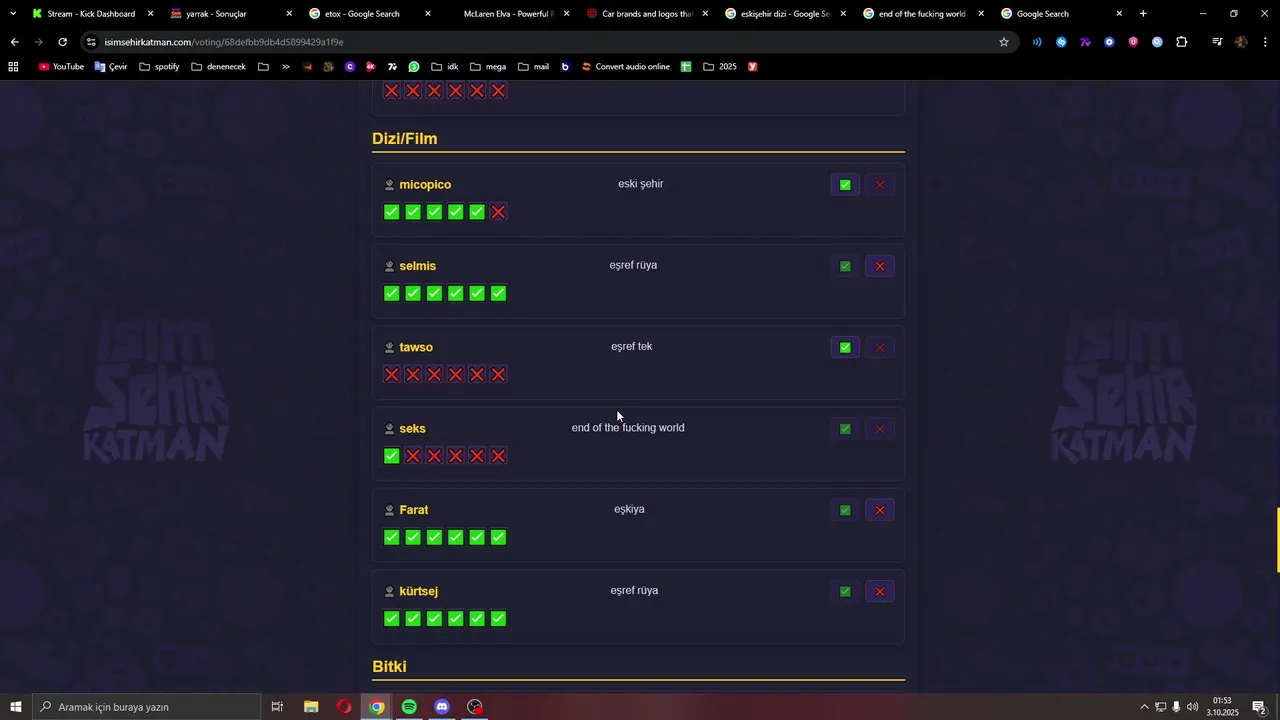
Task: Reject micopico's answer with red X
Action: (880, 185)
